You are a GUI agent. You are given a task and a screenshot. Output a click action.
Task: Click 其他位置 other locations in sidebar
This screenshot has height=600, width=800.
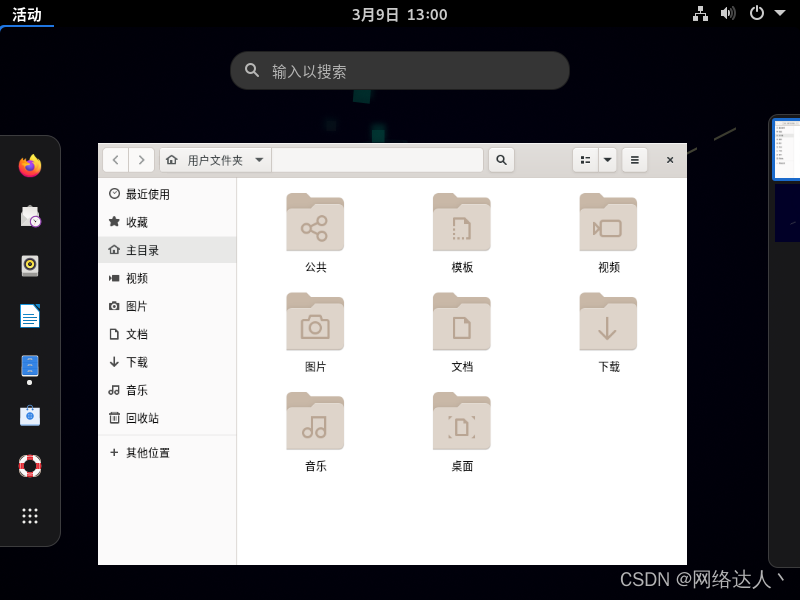(x=167, y=453)
